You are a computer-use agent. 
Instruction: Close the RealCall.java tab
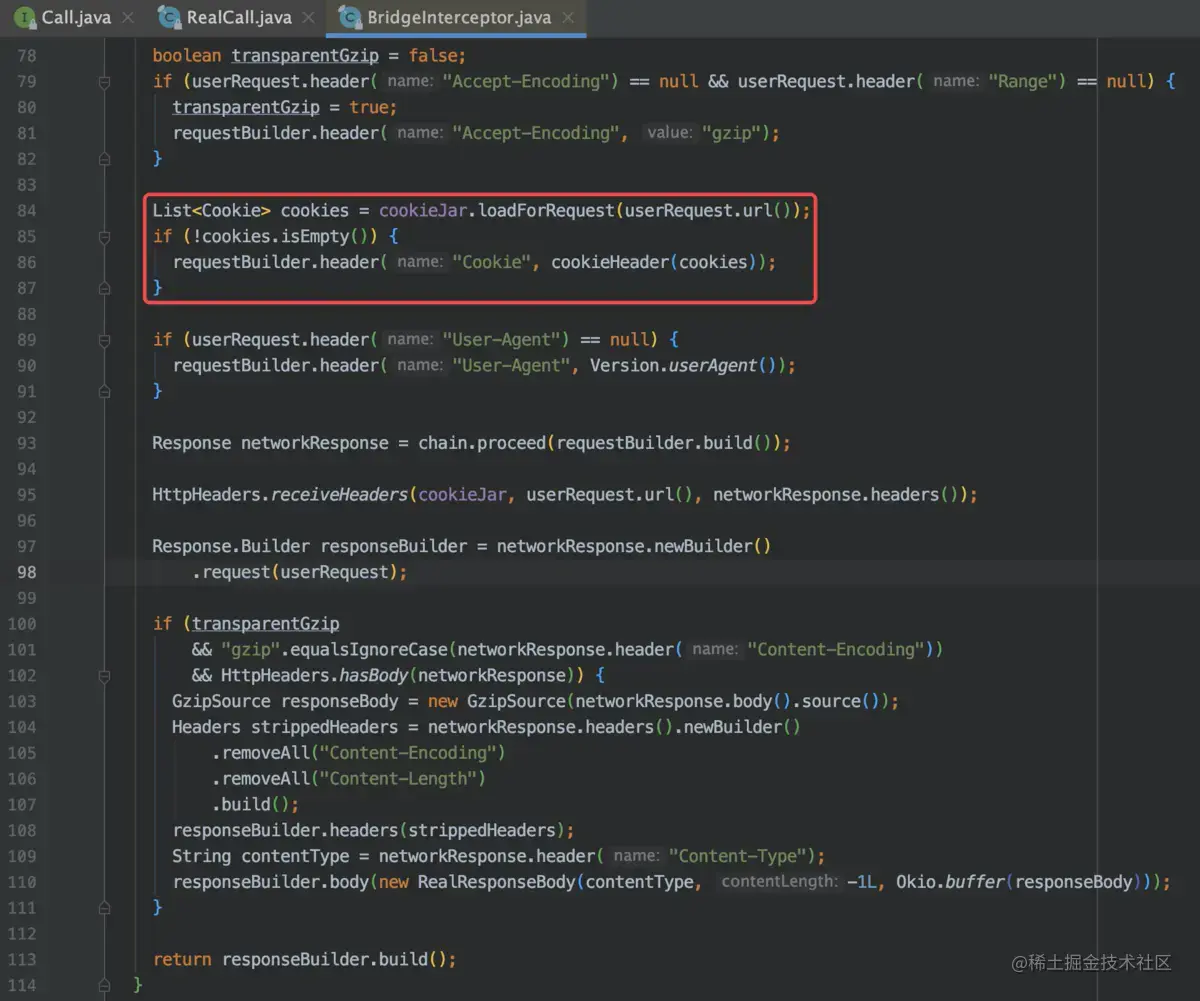pyautogui.click(x=308, y=18)
